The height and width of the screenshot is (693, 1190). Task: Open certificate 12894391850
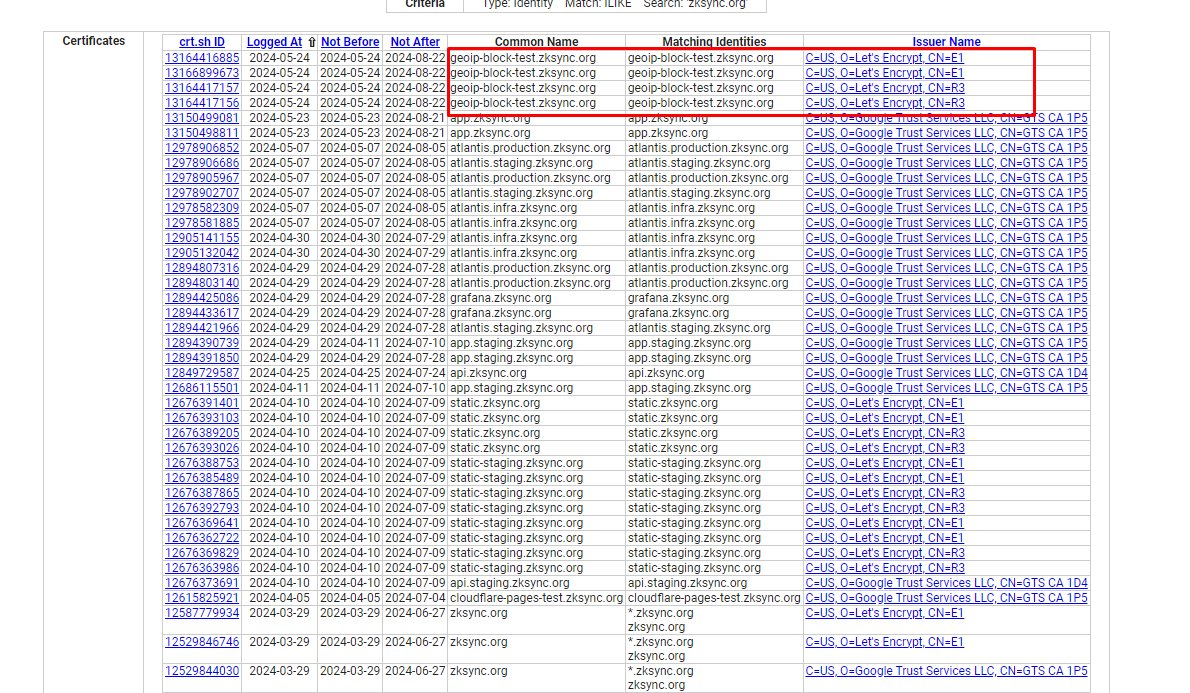(202, 358)
